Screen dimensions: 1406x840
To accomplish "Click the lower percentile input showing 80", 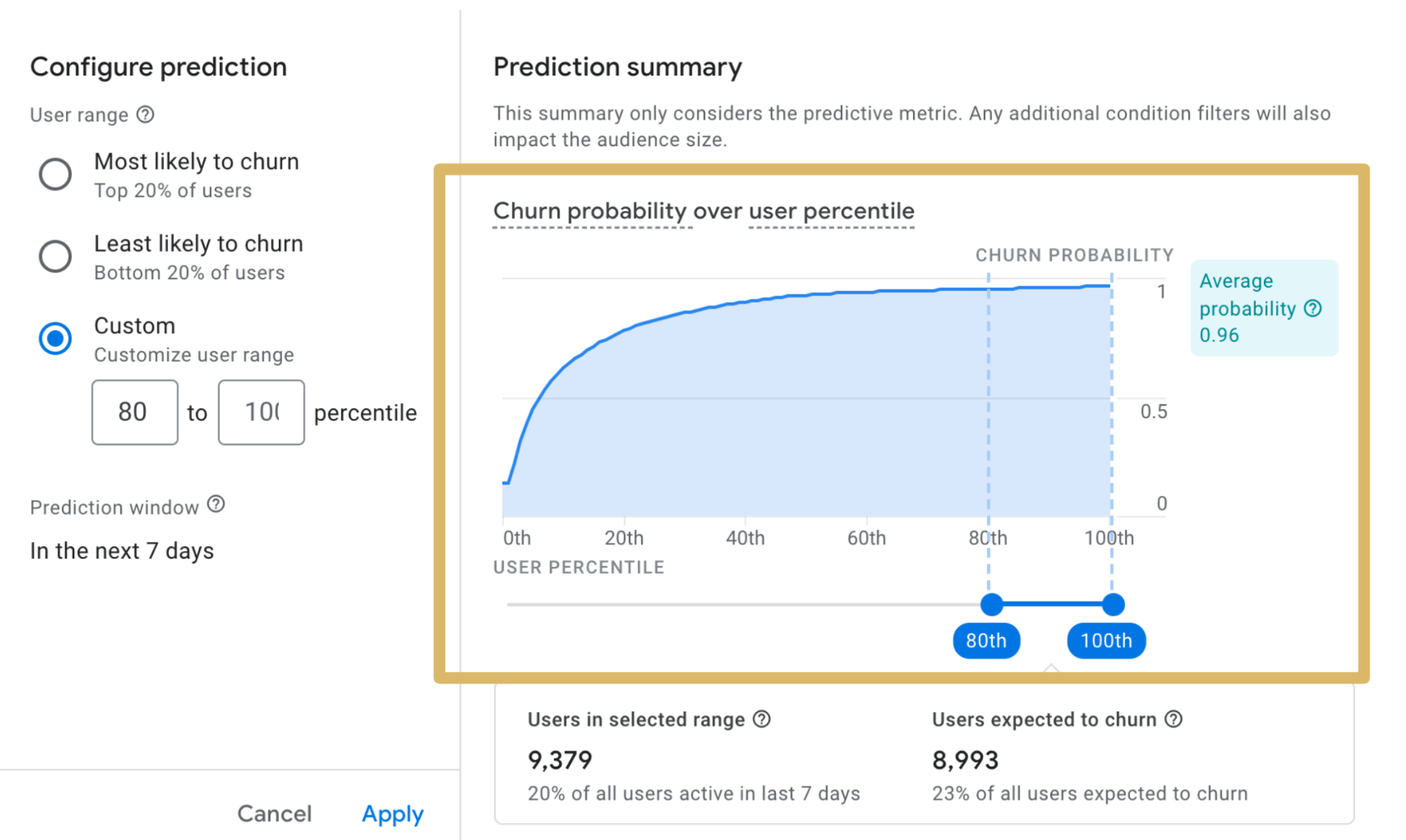I will pyautogui.click(x=135, y=412).
